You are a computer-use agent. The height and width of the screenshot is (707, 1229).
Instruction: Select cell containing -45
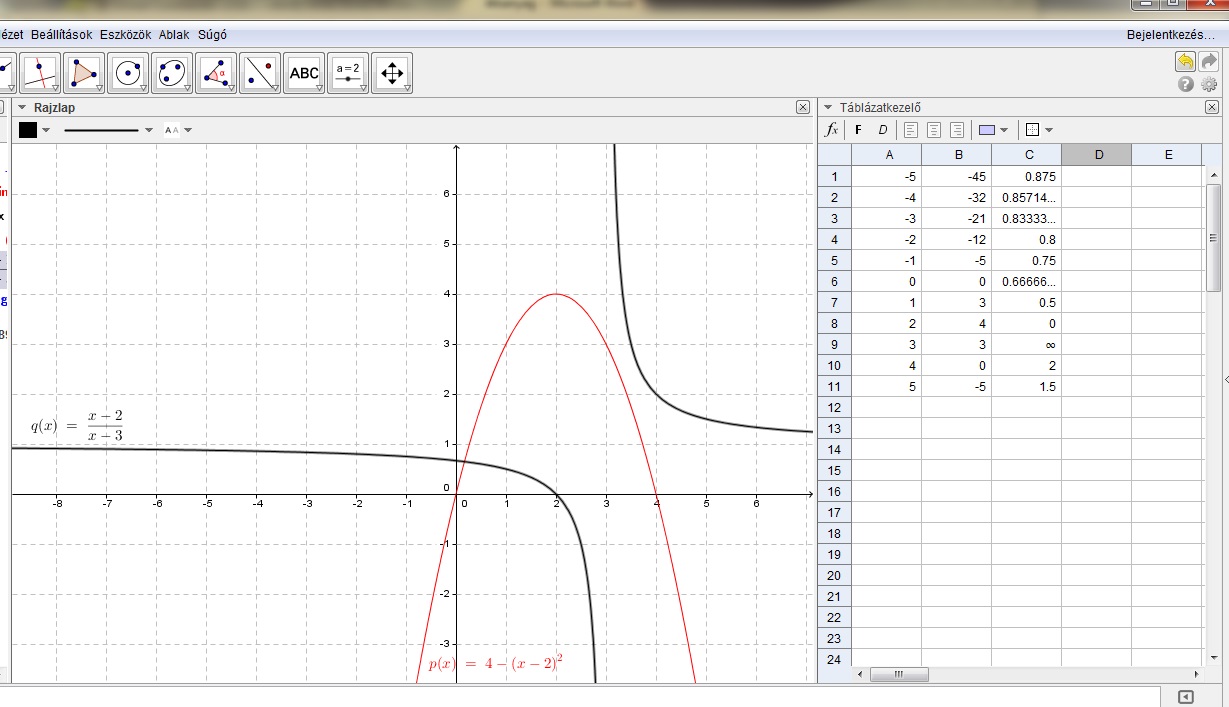[957, 176]
